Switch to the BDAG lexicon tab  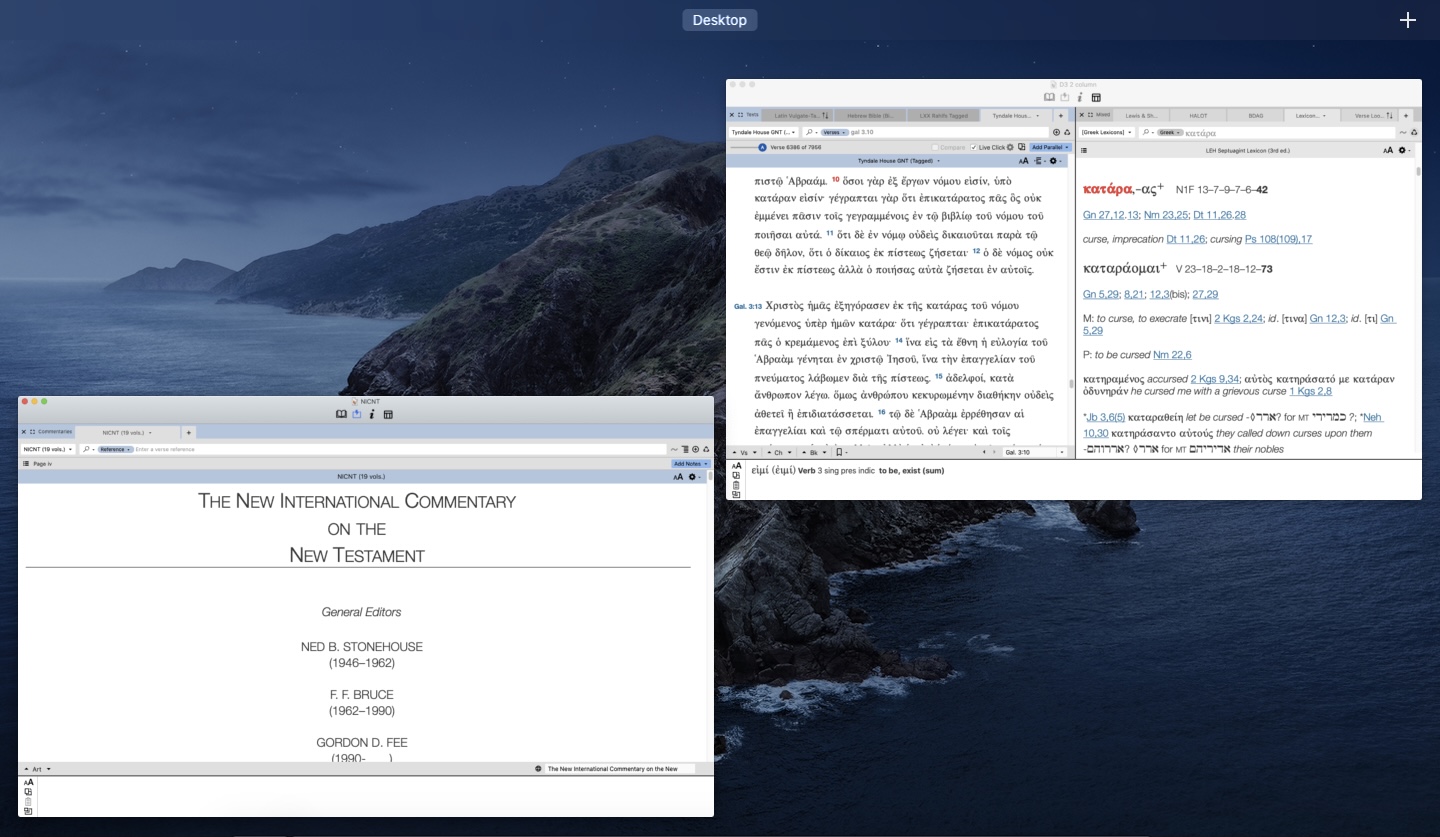(1255, 115)
